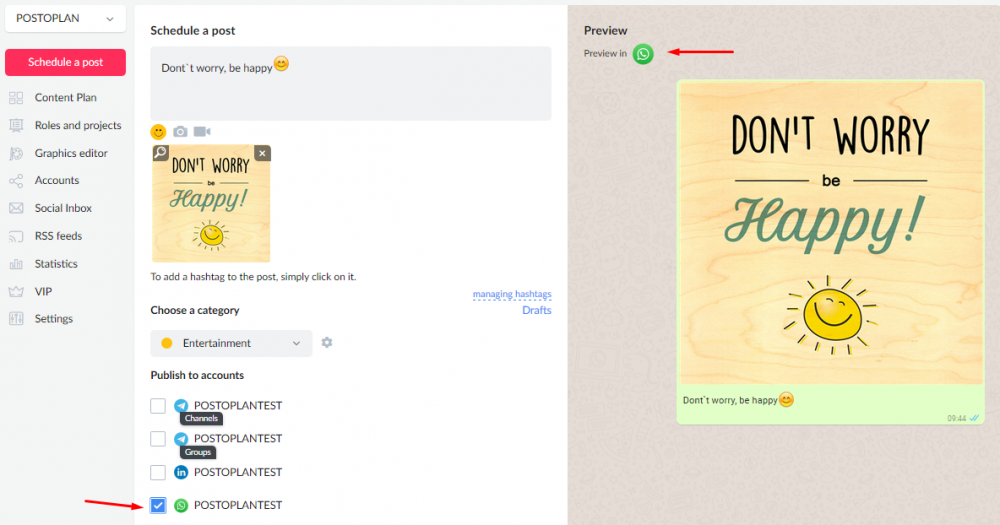Viewport: 1000px width, 525px height.
Task: Click the preview message caption text
Action: pos(738,400)
